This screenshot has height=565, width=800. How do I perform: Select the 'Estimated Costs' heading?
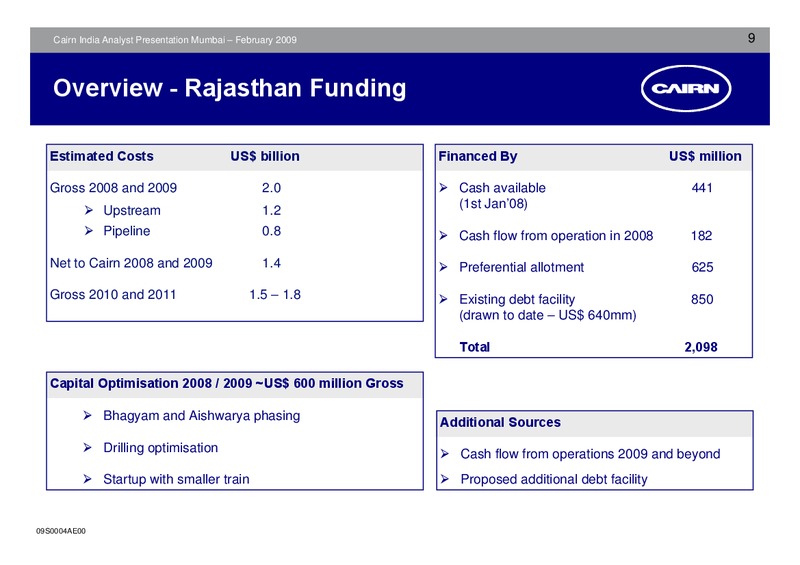pos(102,156)
